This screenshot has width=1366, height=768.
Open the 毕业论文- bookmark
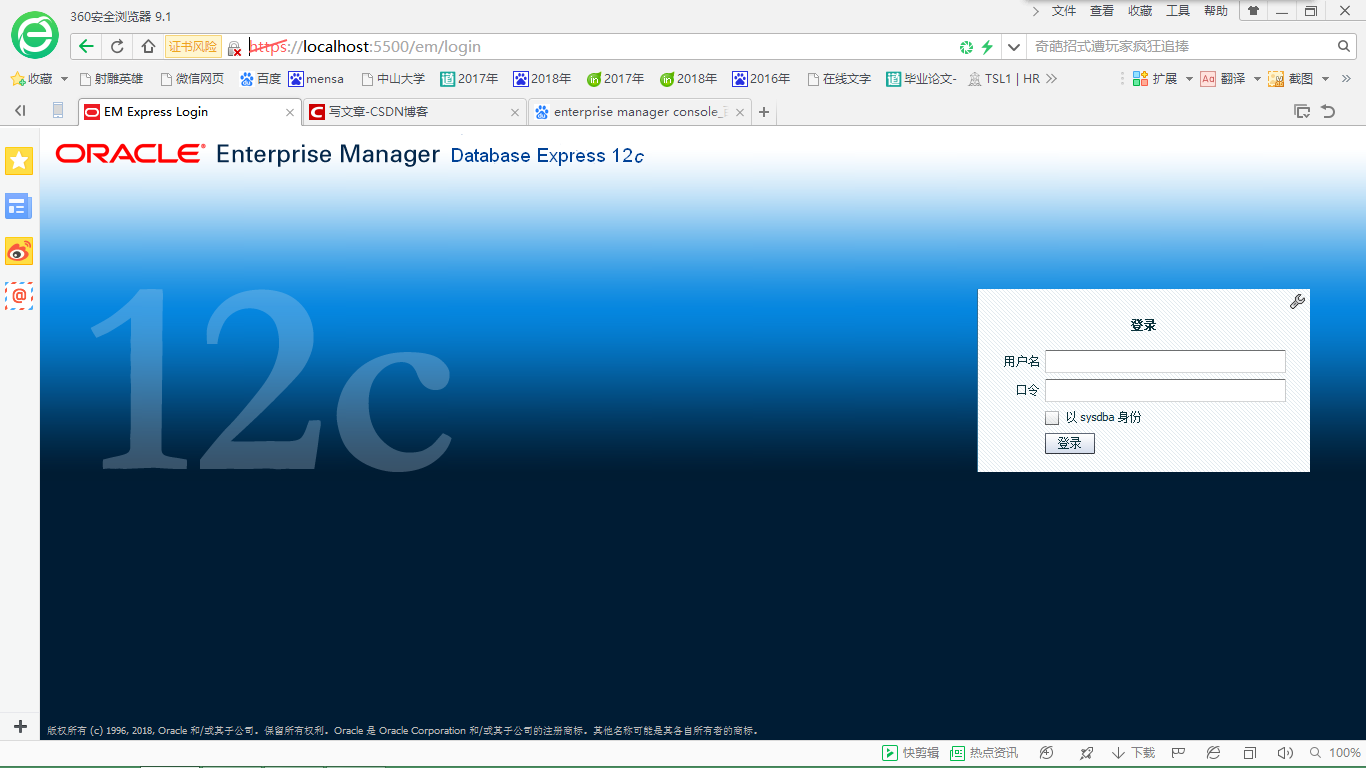(x=921, y=79)
